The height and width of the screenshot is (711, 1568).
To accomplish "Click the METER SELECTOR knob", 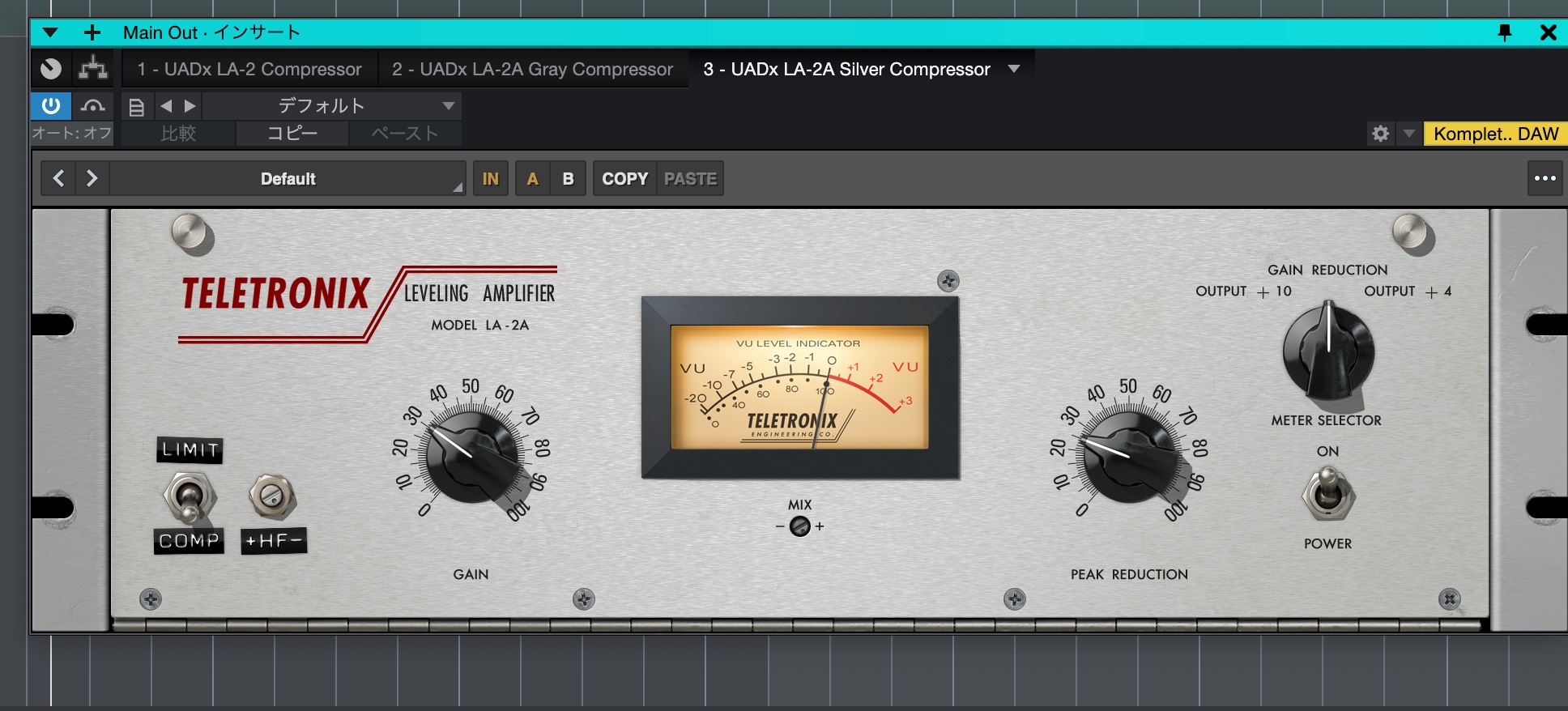I will point(1328,351).
